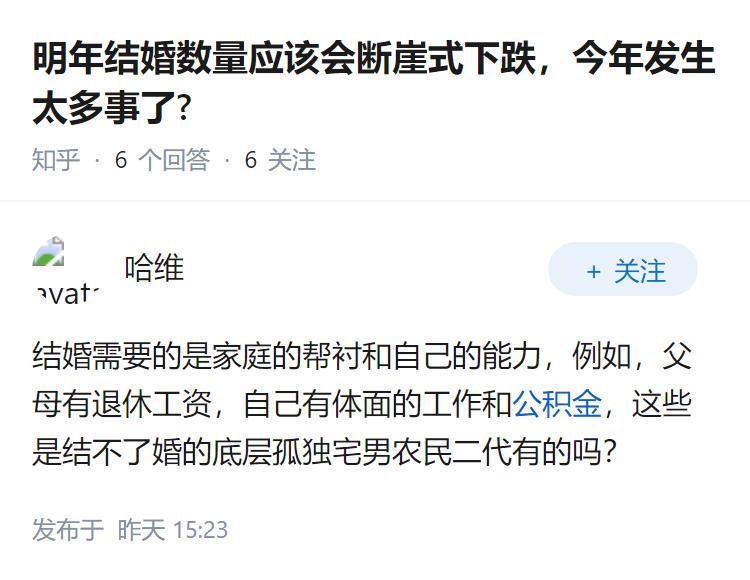
Task: Click the broken avatar image icon
Action: pos(49,252)
